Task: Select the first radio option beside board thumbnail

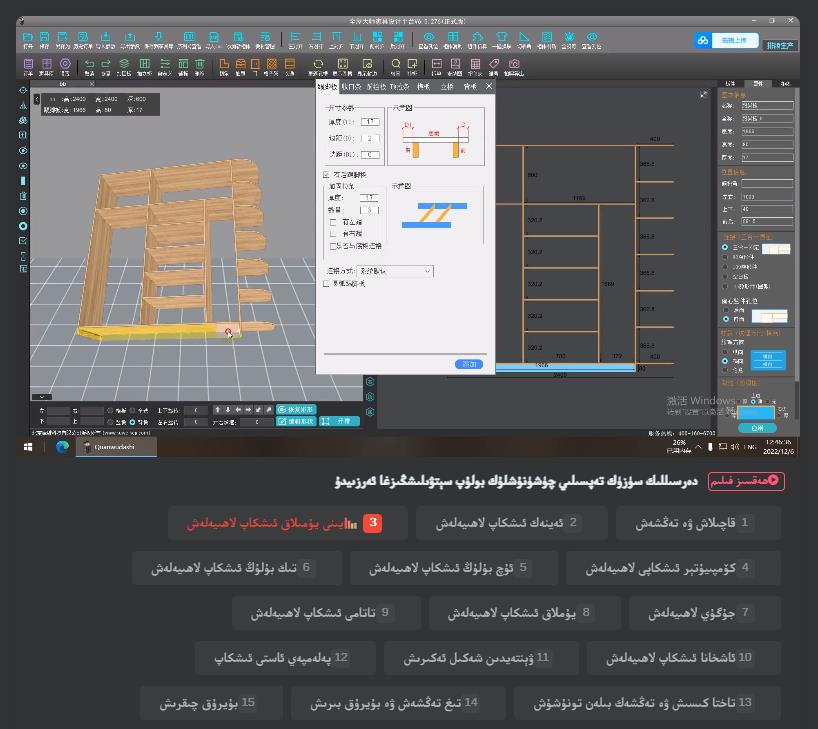Action: [725, 247]
